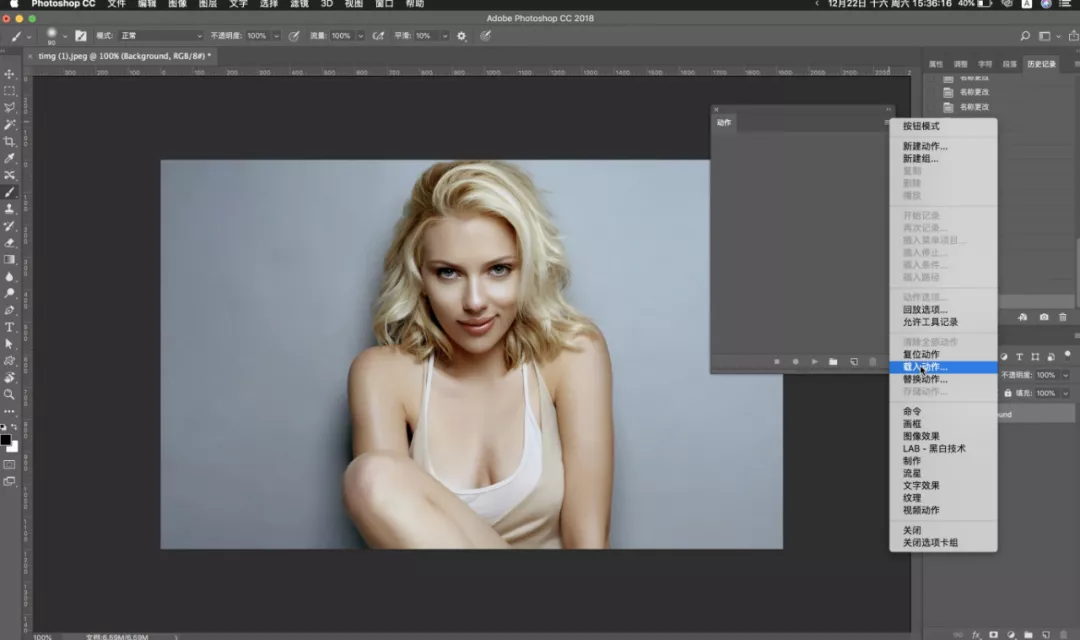Toggle airbrush build-up effects
Viewport: 1080px width, 640px height.
(x=378, y=36)
